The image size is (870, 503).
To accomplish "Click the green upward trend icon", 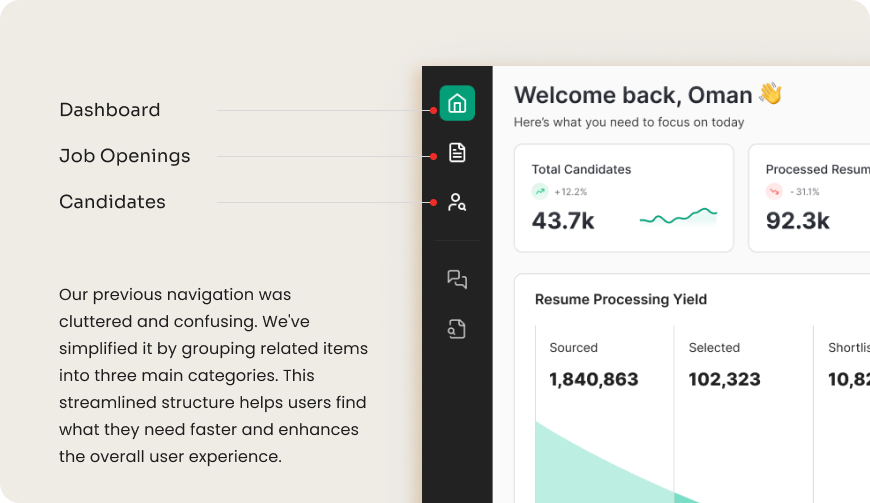I will (x=540, y=191).
